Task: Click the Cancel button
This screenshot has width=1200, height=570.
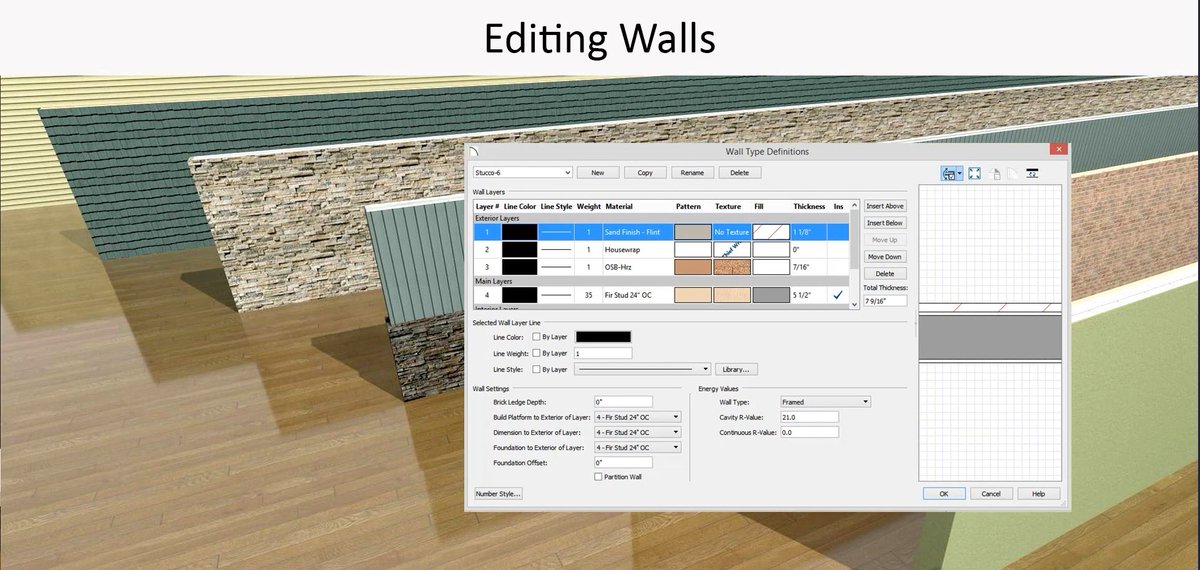Action: pyautogui.click(x=990, y=494)
